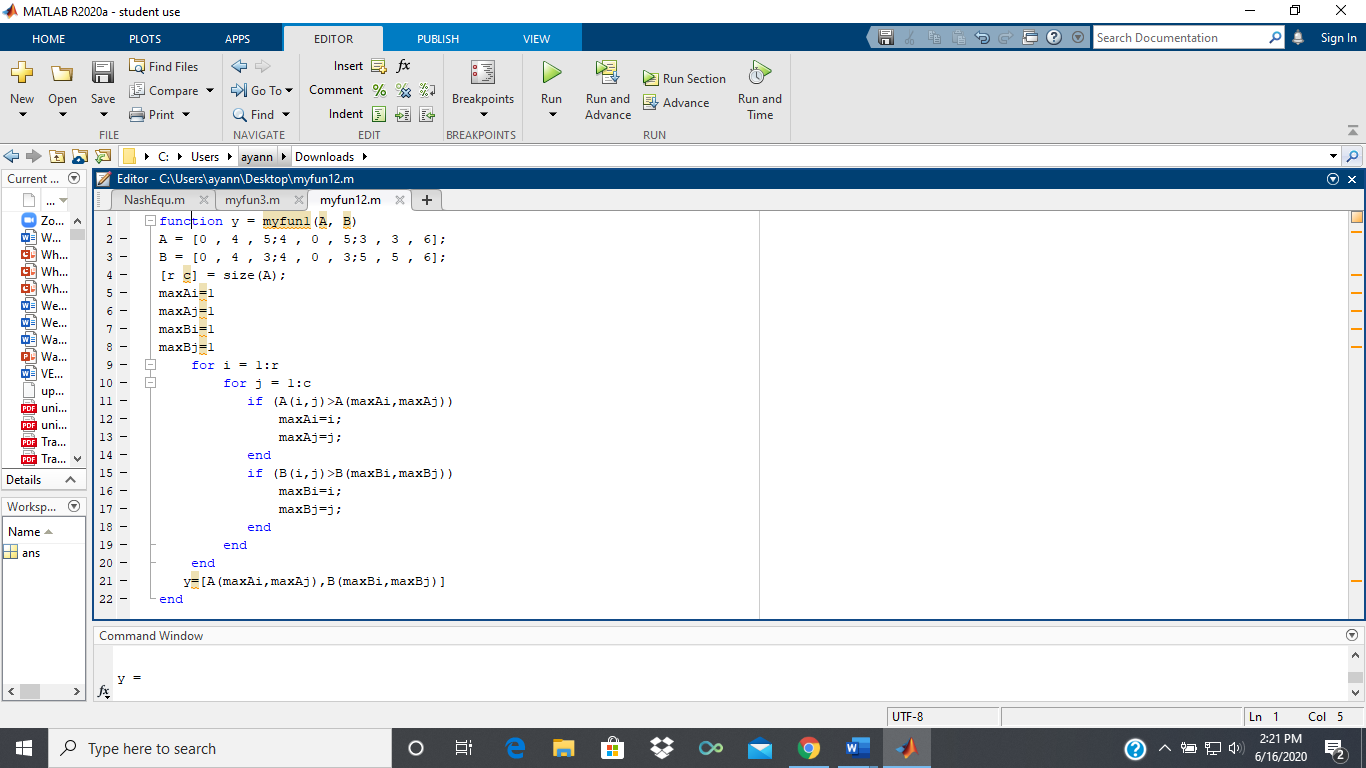
Task: Click Run Section
Action: pyautogui.click(x=685, y=78)
